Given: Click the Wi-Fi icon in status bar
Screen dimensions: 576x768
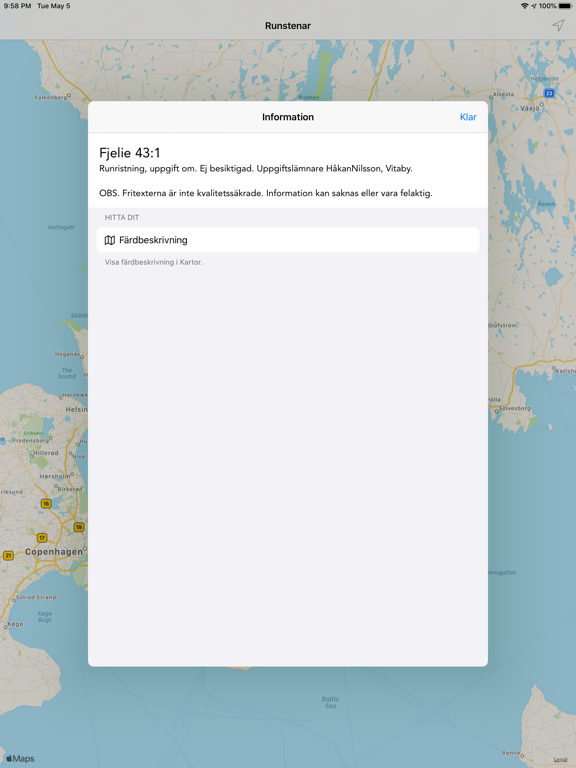Looking at the screenshot, I should [x=525, y=6].
